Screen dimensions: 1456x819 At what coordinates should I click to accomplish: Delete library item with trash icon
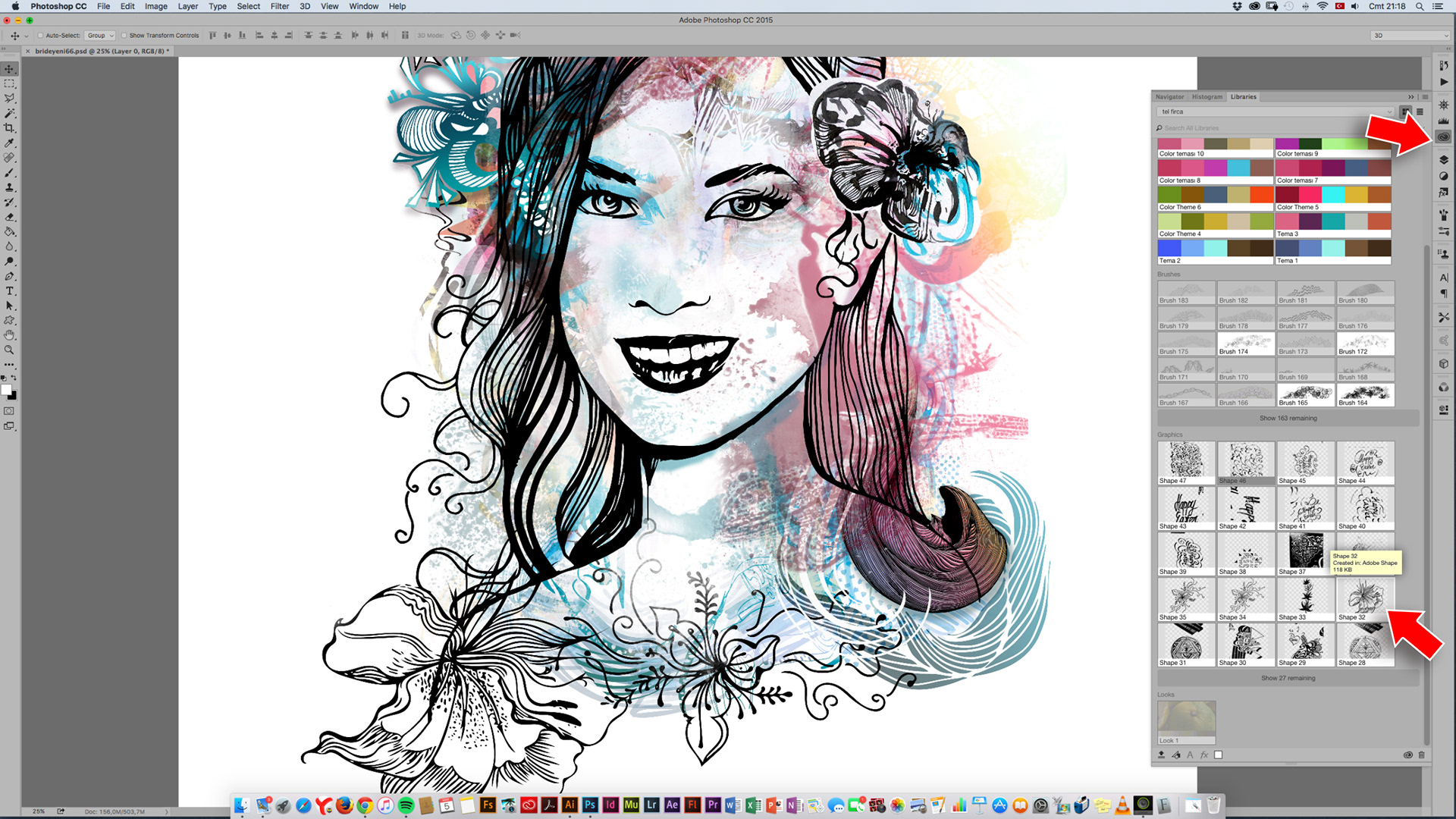tap(1421, 755)
